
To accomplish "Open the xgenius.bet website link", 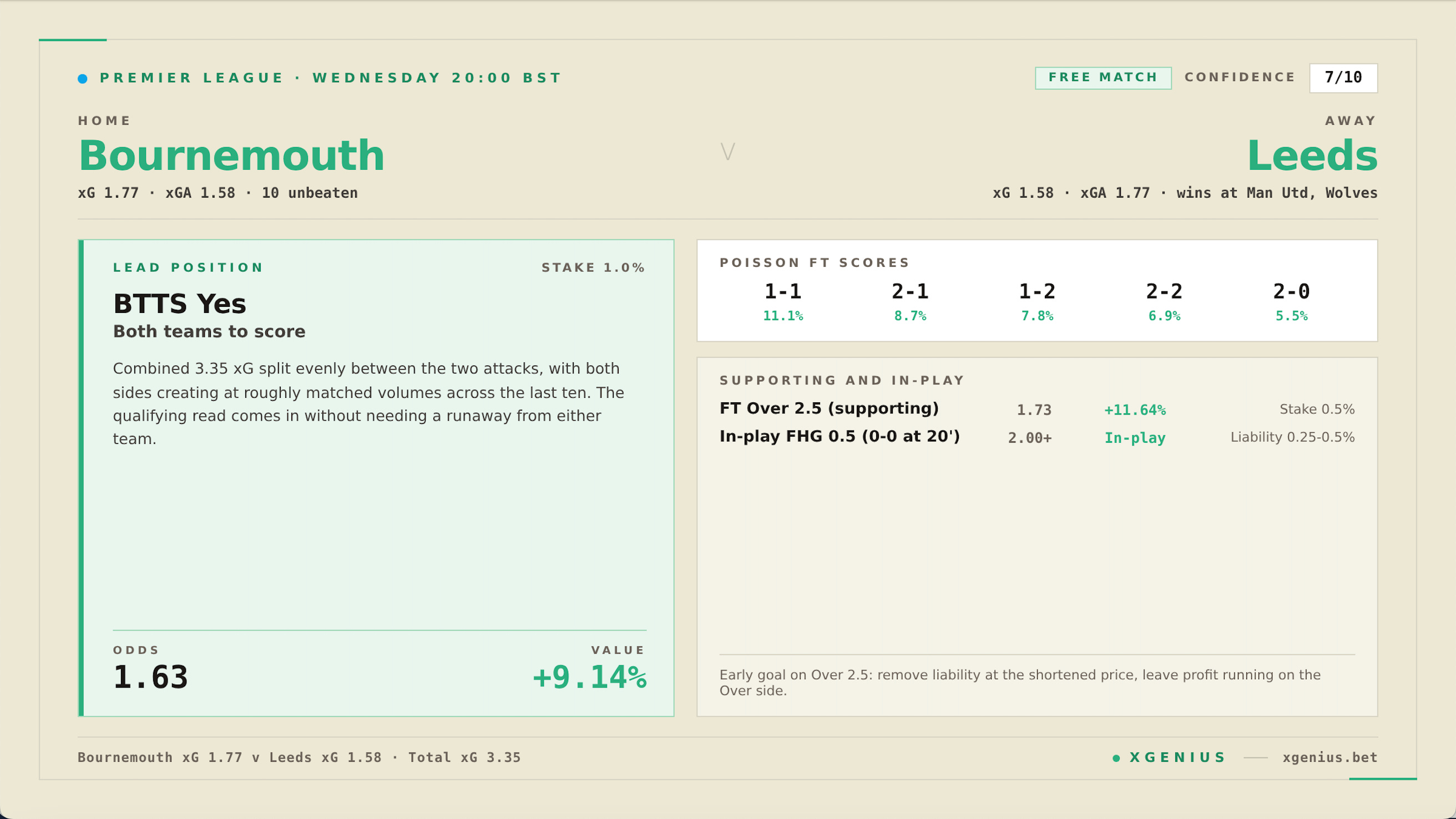I will [1329, 757].
